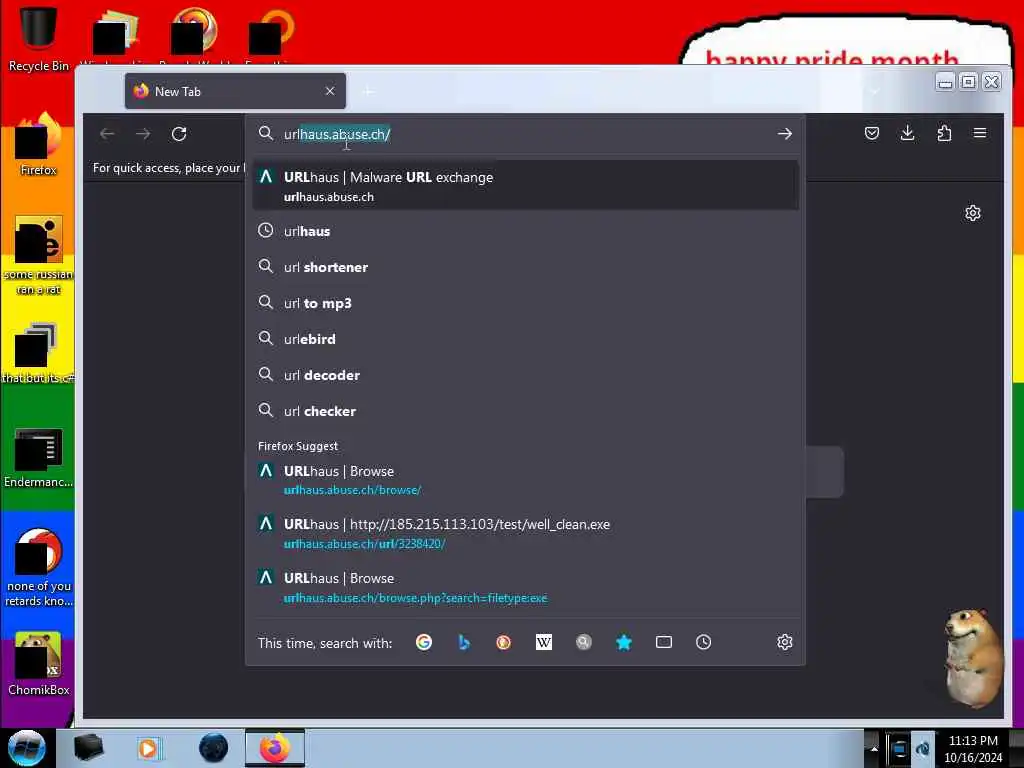Search this time with Bing icon
Image resolution: width=1024 pixels, height=768 pixels.
[x=464, y=643]
